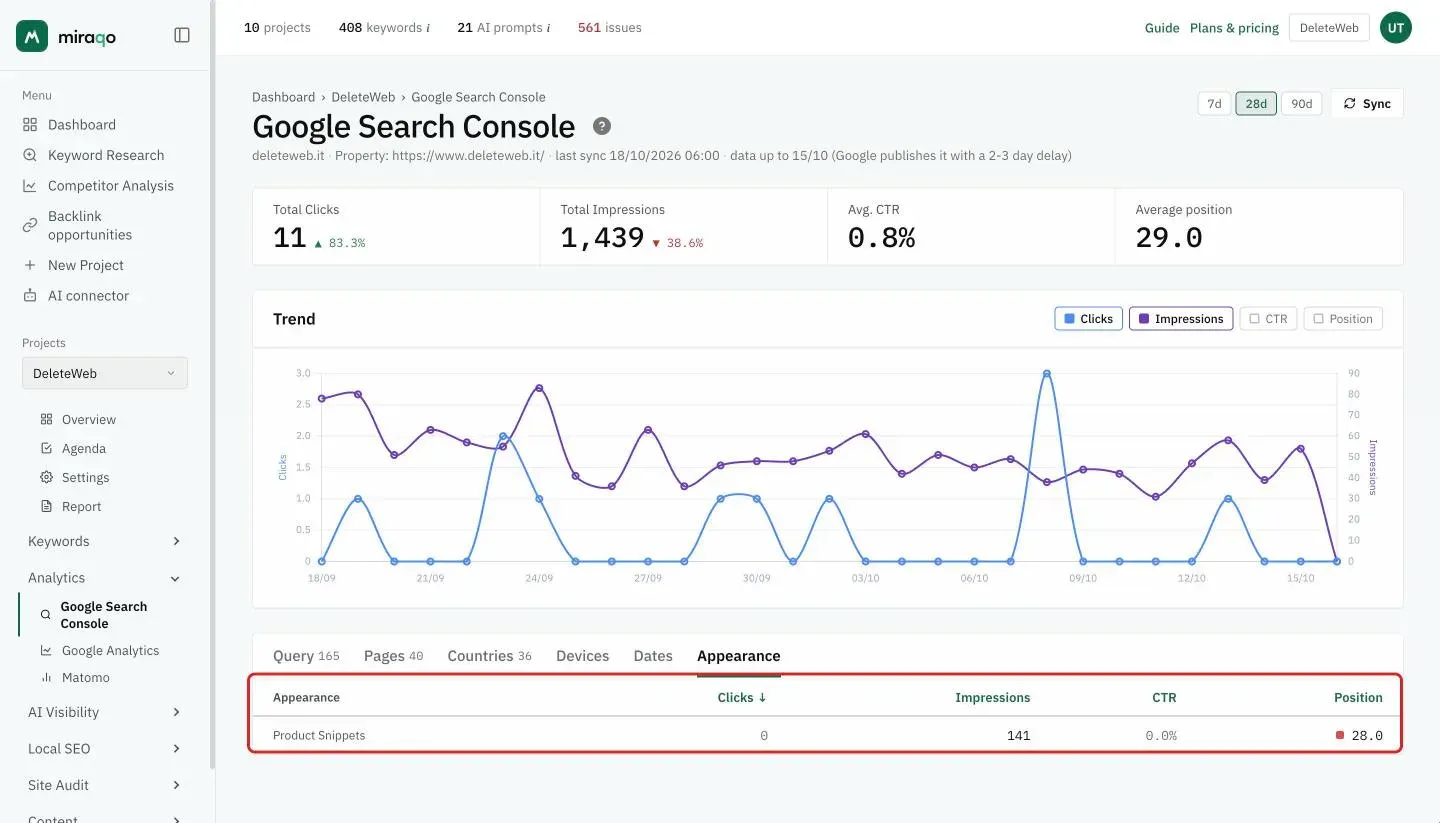Collapse the Analytics sidebar section
Viewport: 1440px width, 823px height.
(x=104, y=578)
